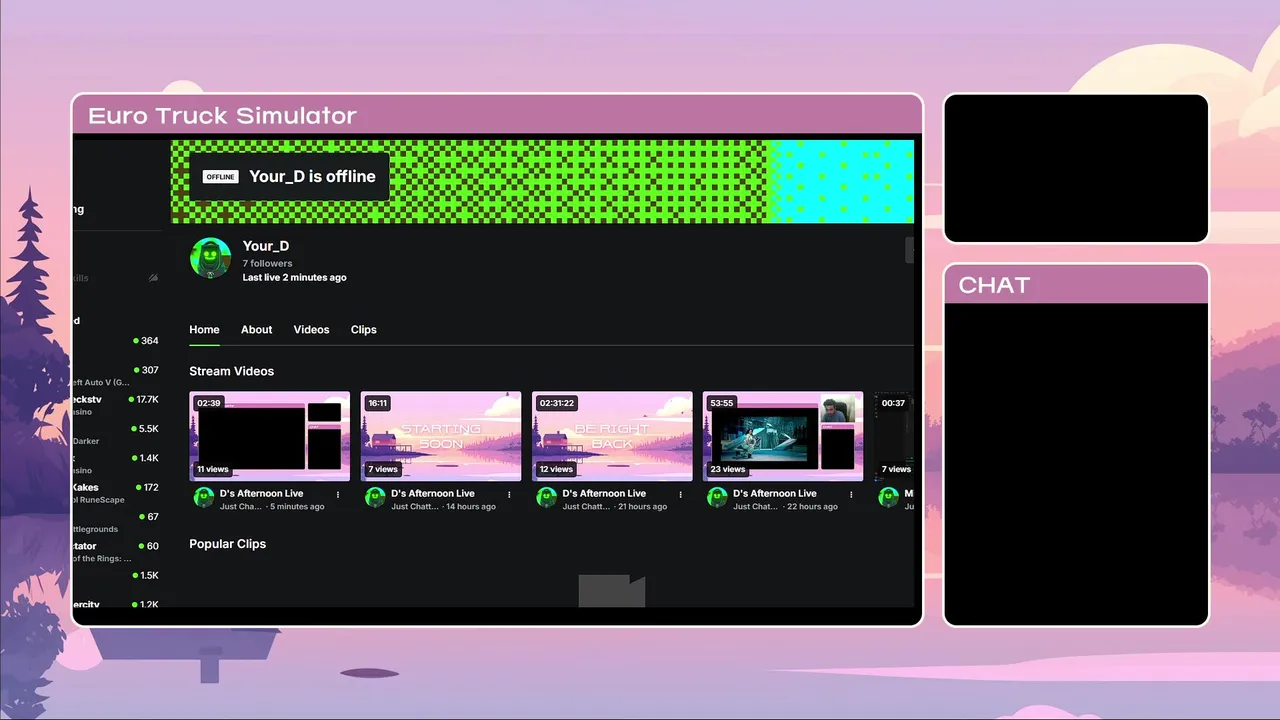Select sidebar channel with 1.4K viewers

(116, 463)
